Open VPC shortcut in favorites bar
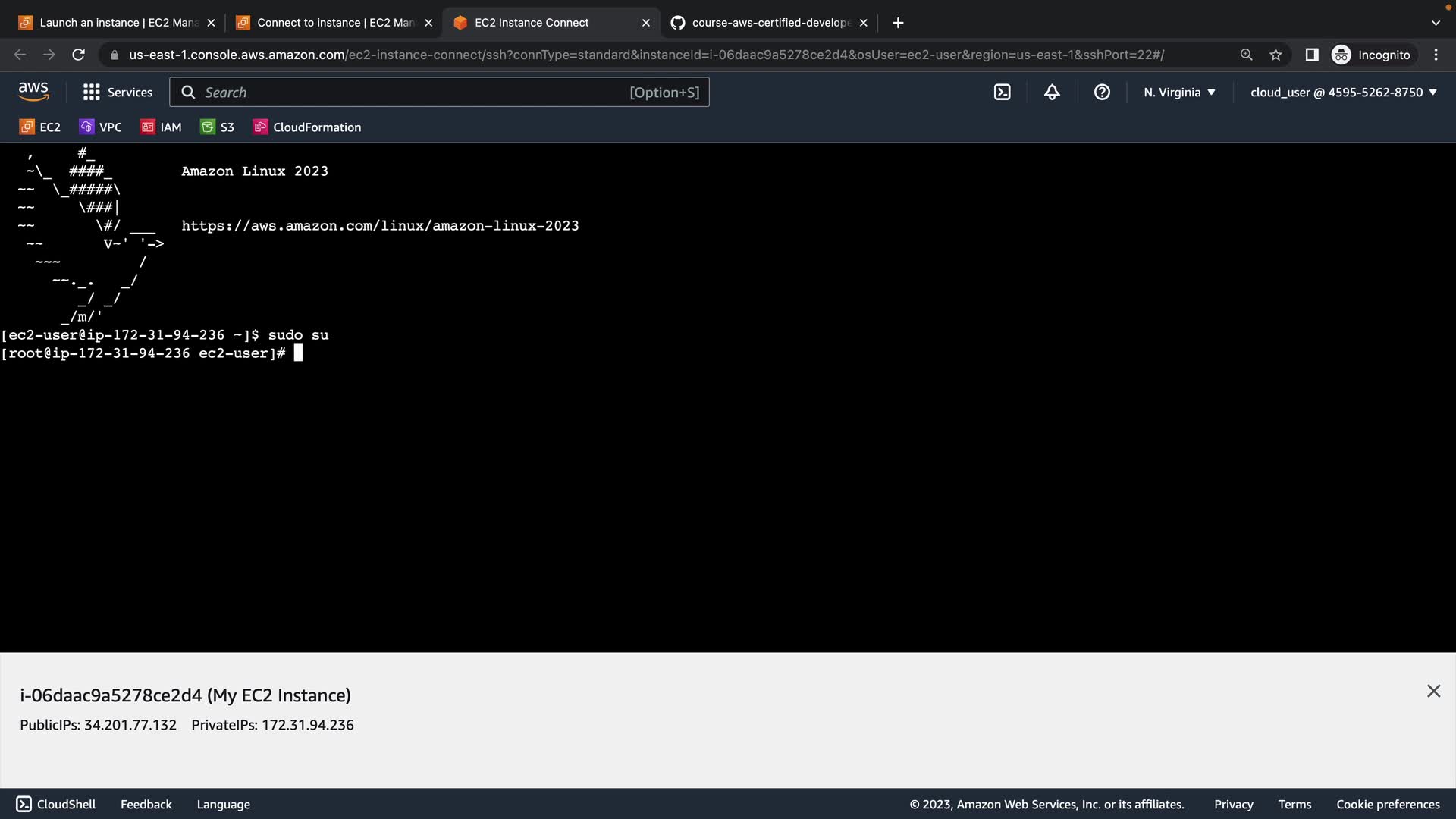 tap(101, 127)
